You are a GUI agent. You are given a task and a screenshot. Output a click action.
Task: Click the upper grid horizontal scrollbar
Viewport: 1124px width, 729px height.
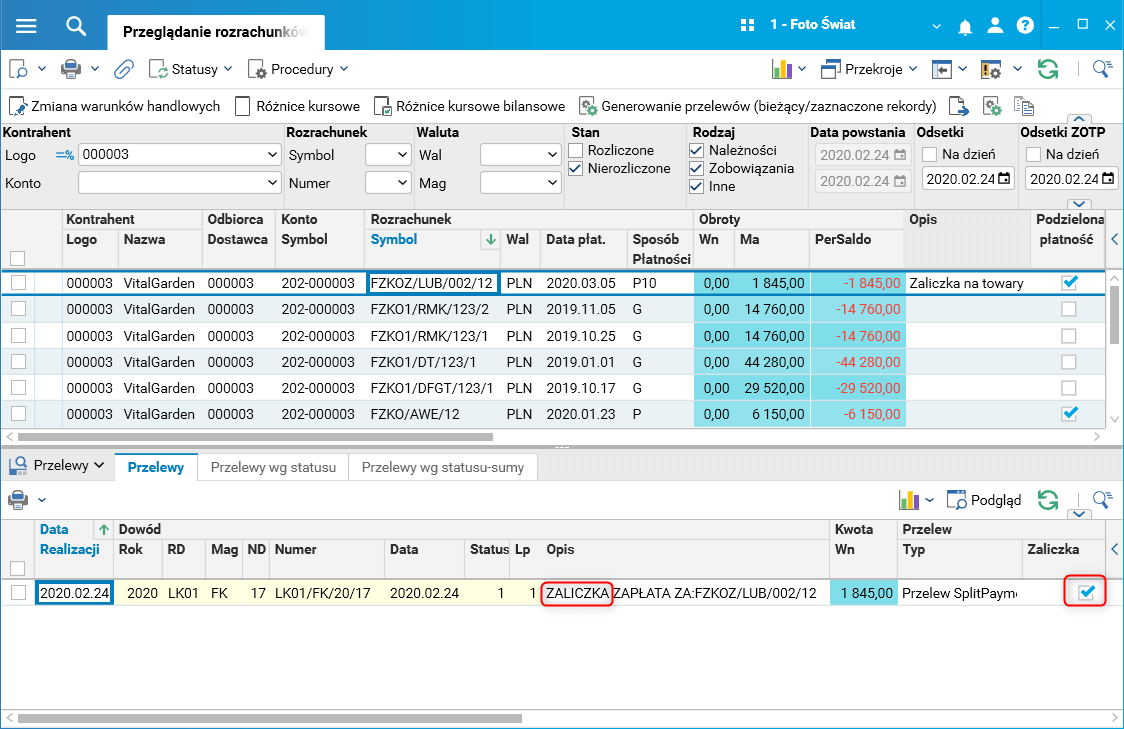click(255, 437)
